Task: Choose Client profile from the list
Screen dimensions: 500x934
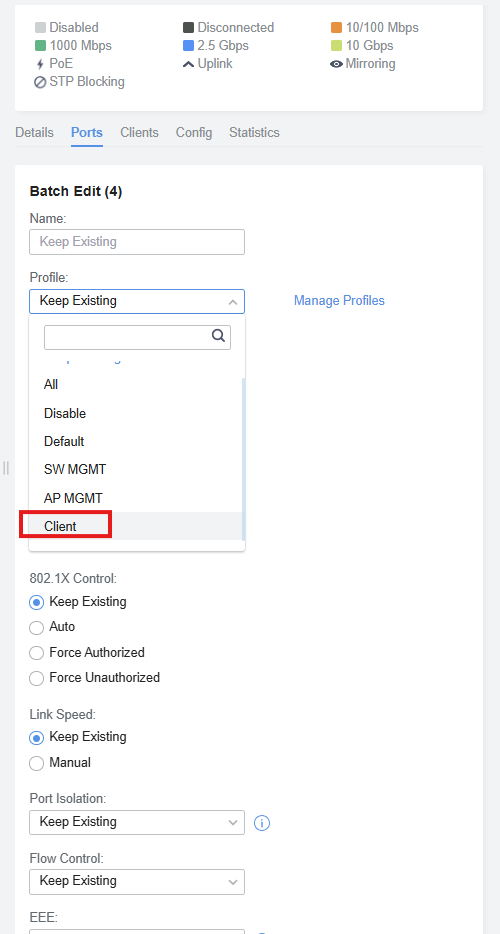Action: pyautogui.click(x=136, y=527)
